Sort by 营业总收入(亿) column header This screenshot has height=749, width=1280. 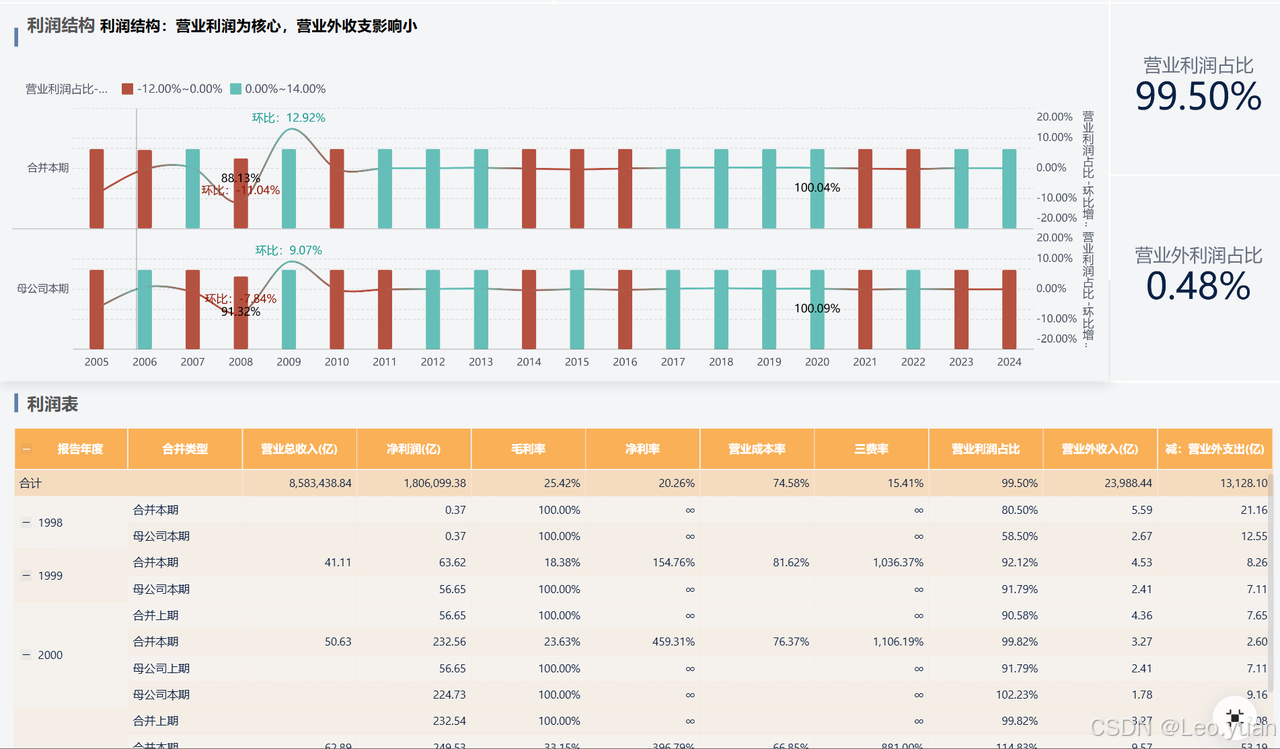(x=300, y=449)
